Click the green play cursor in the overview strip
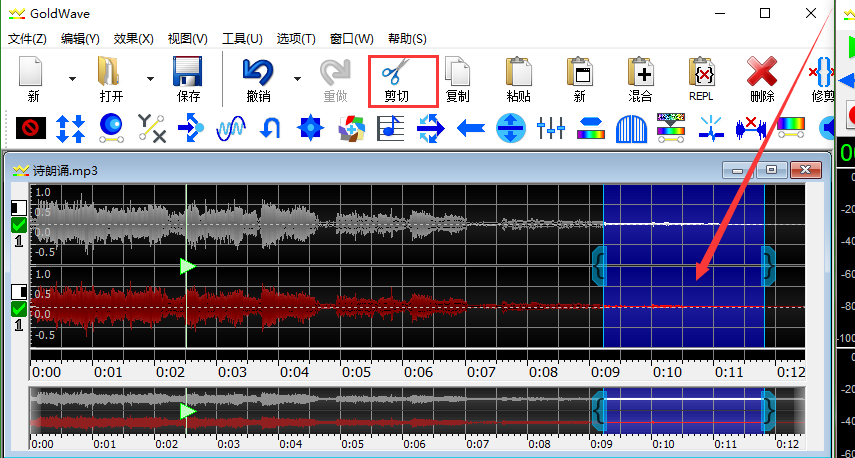855x458 pixels. 188,412
